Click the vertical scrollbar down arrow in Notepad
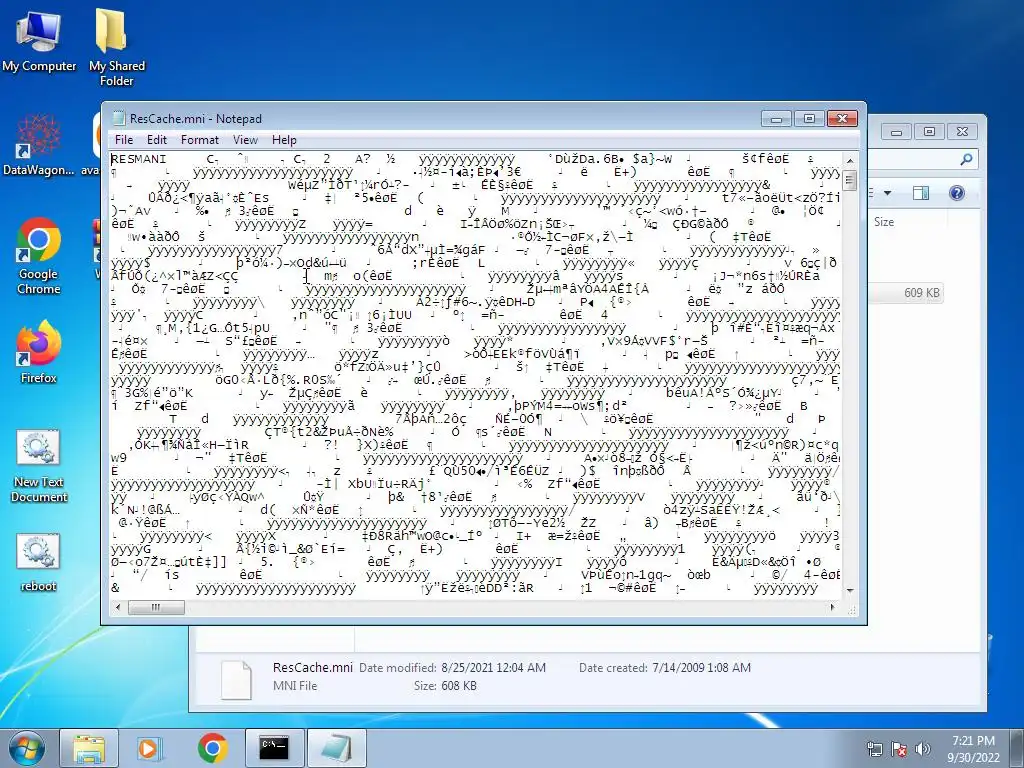 tap(850, 590)
